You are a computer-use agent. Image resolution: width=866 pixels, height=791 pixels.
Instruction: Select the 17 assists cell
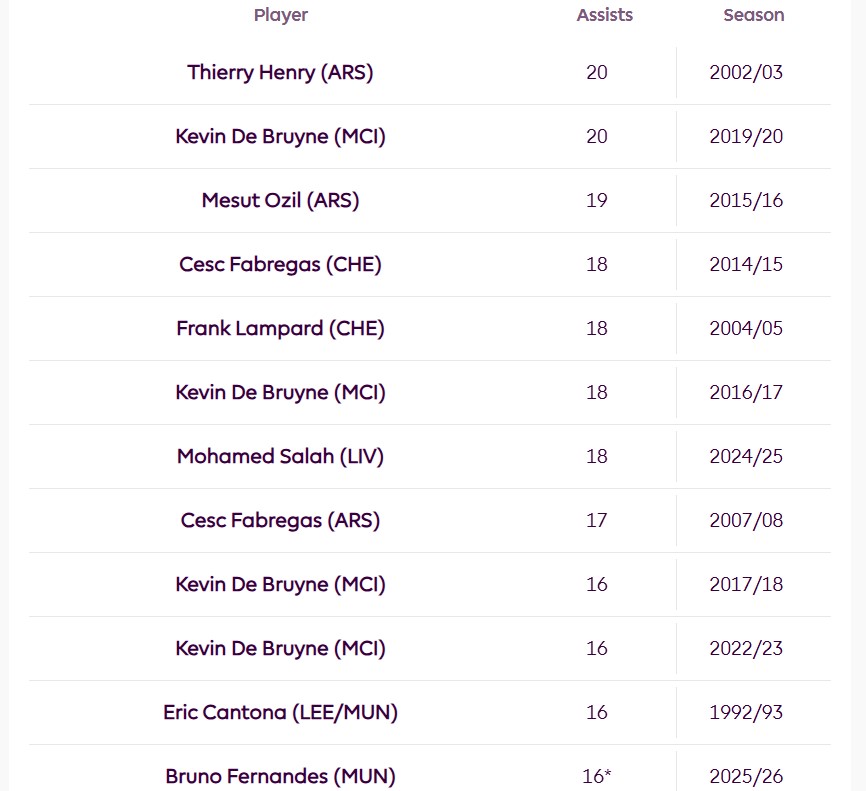coord(597,520)
